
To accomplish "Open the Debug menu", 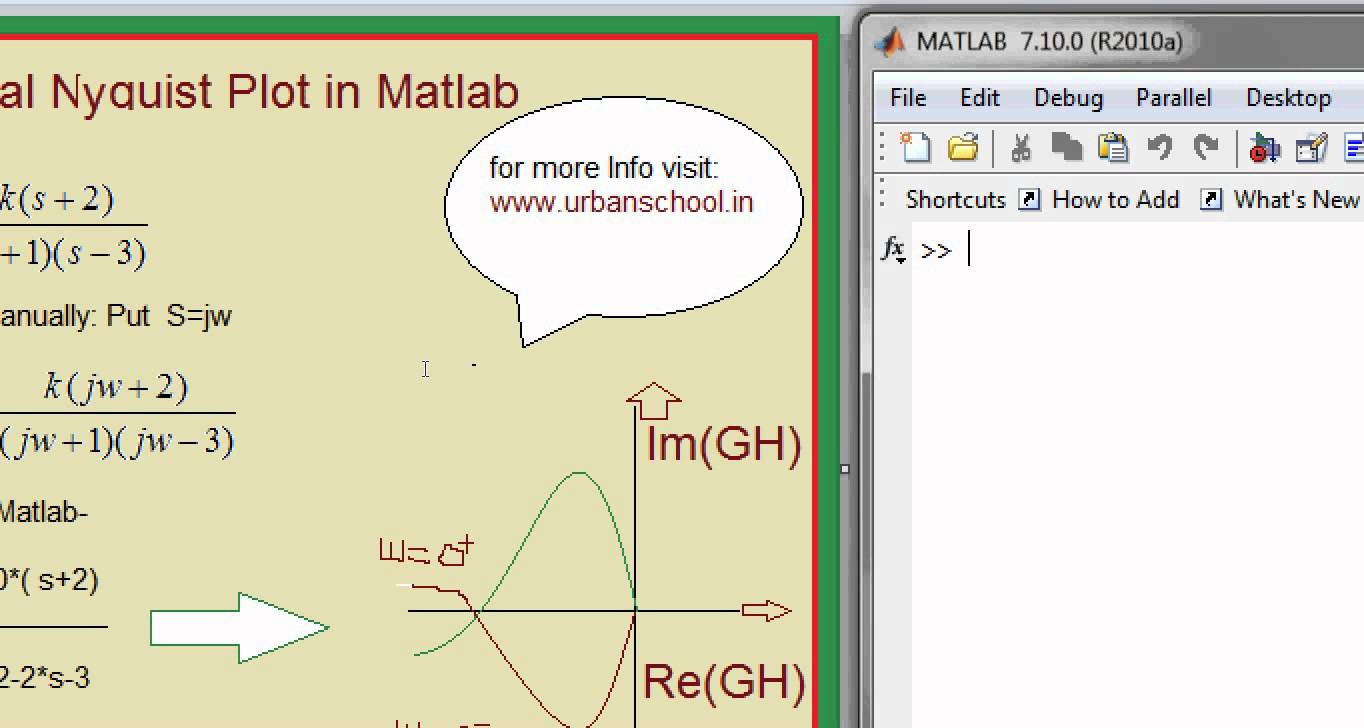I will [1068, 98].
